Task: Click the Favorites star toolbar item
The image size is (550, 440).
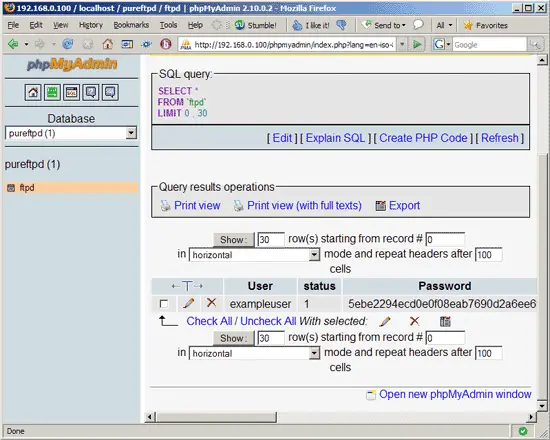Action: (485, 25)
